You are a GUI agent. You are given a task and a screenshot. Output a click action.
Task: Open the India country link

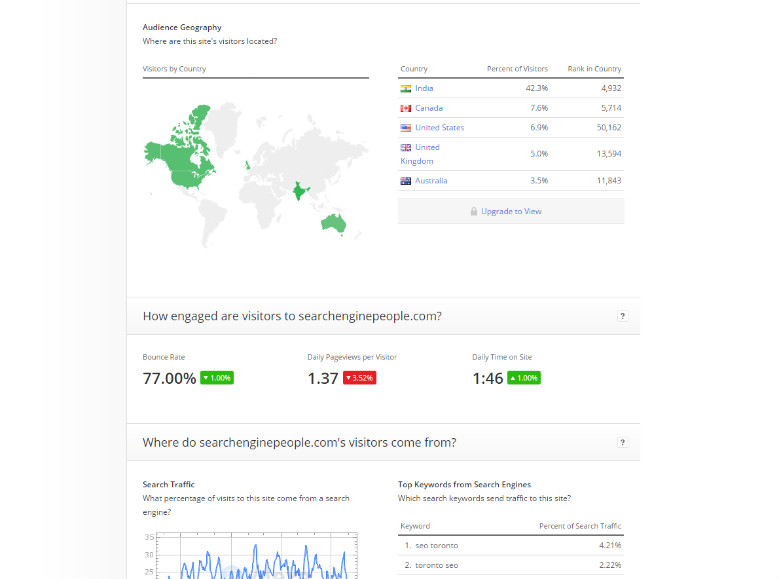pyautogui.click(x=424, y=88)
